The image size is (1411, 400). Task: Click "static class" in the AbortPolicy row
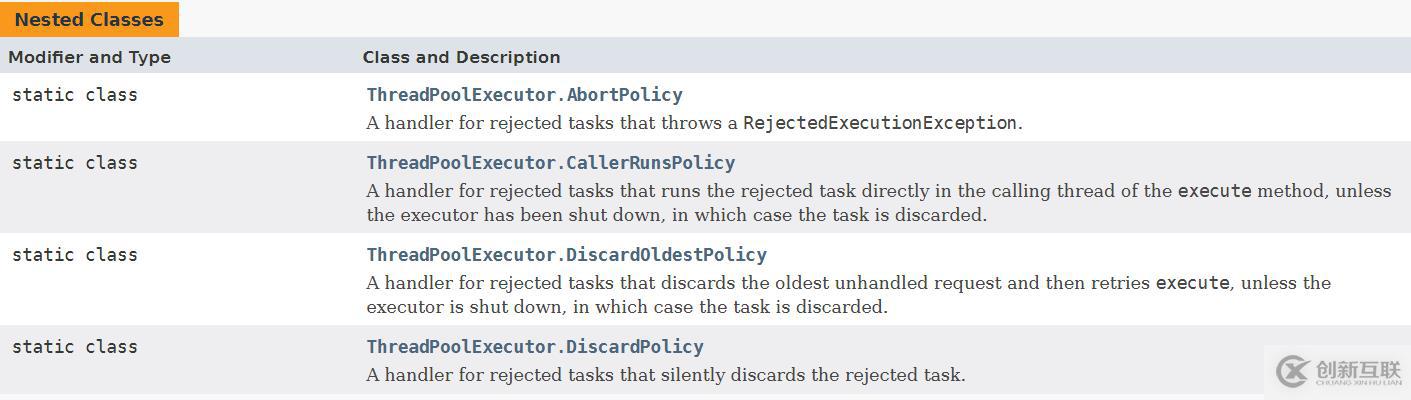point(75,95)
